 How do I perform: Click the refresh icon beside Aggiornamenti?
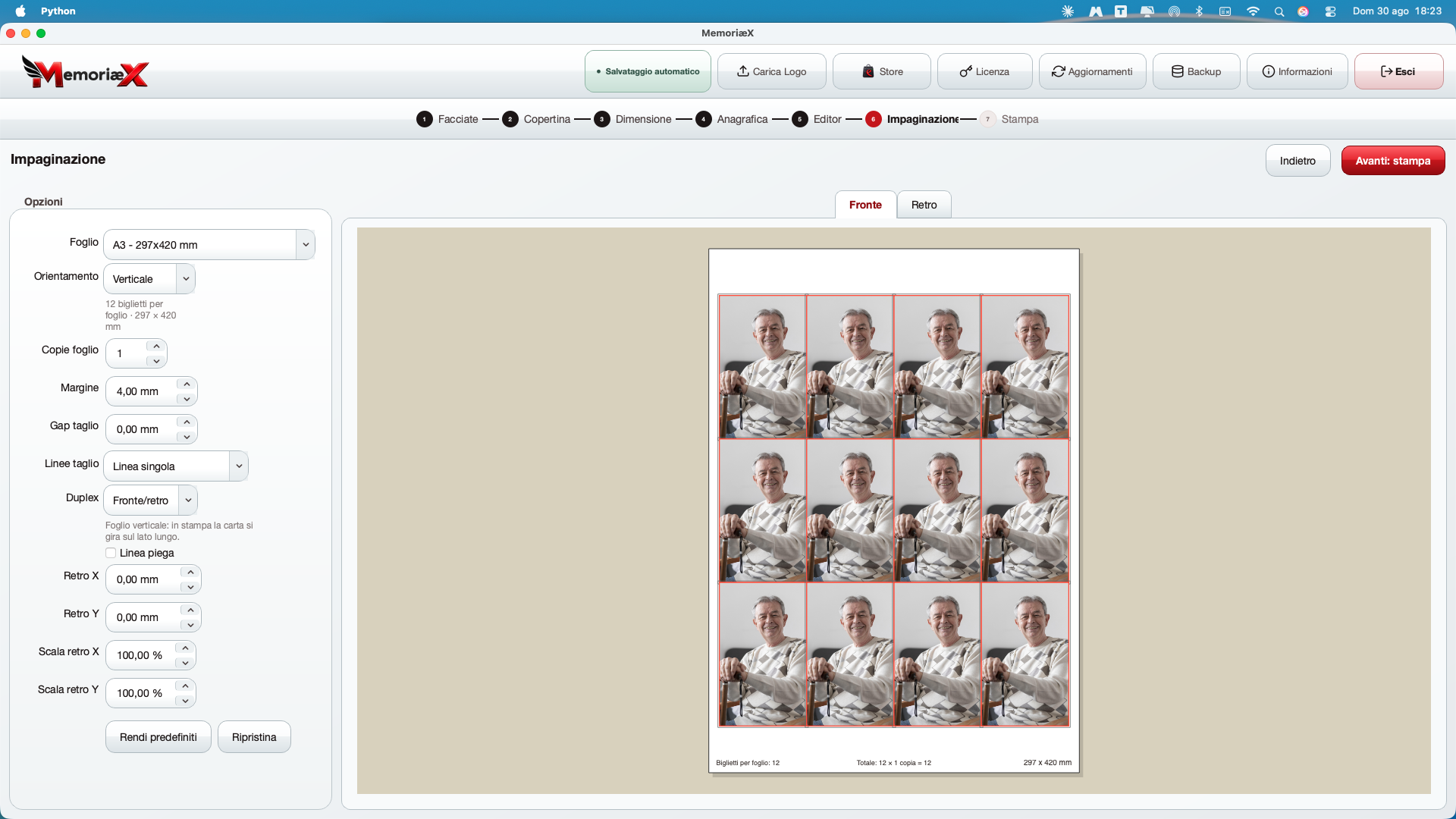tap(1058, 71)
